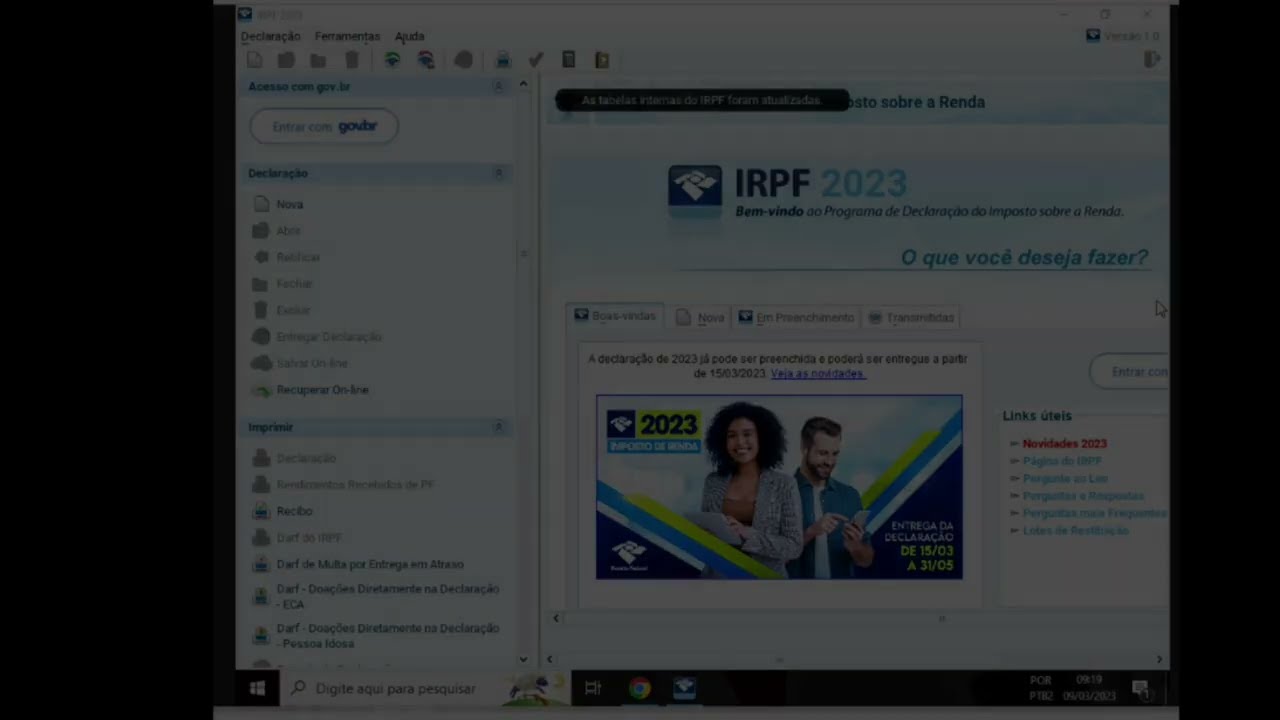Viewport: 1280px width, 720px height.
Task: Collapse the Imprimir sidebar section
Action: pos(498,427)
